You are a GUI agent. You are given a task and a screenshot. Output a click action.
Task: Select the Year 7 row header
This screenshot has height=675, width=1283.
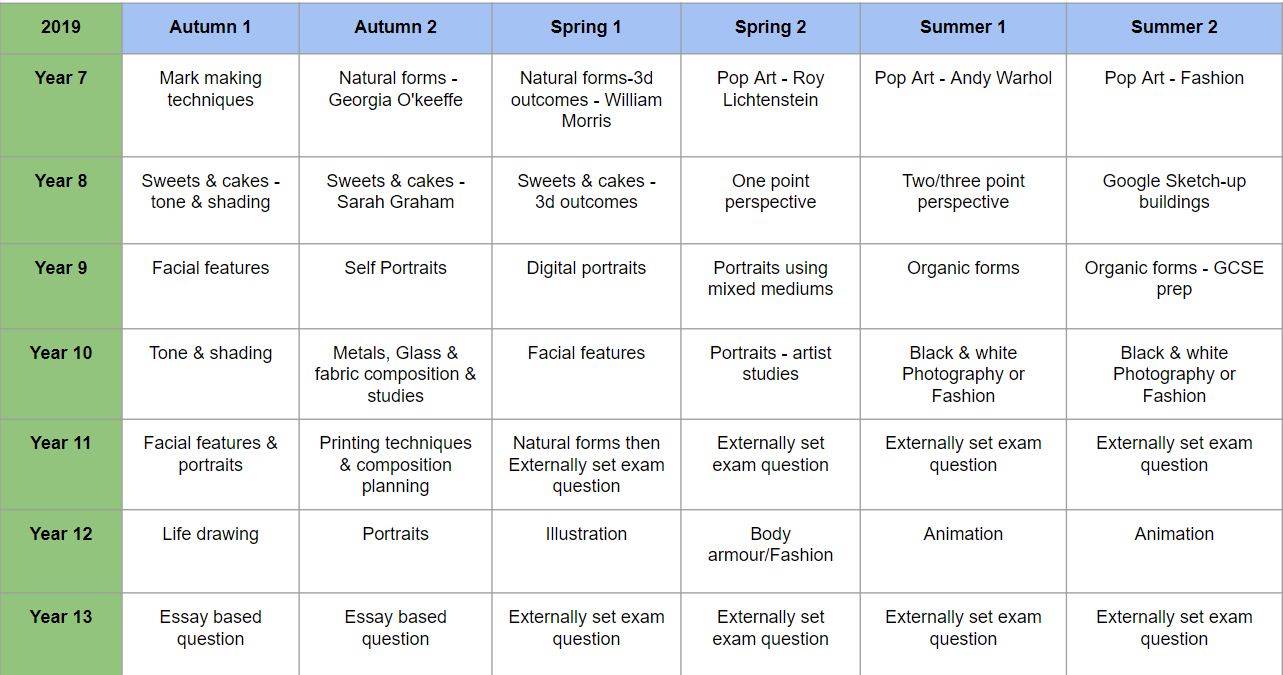click(61, 105)
